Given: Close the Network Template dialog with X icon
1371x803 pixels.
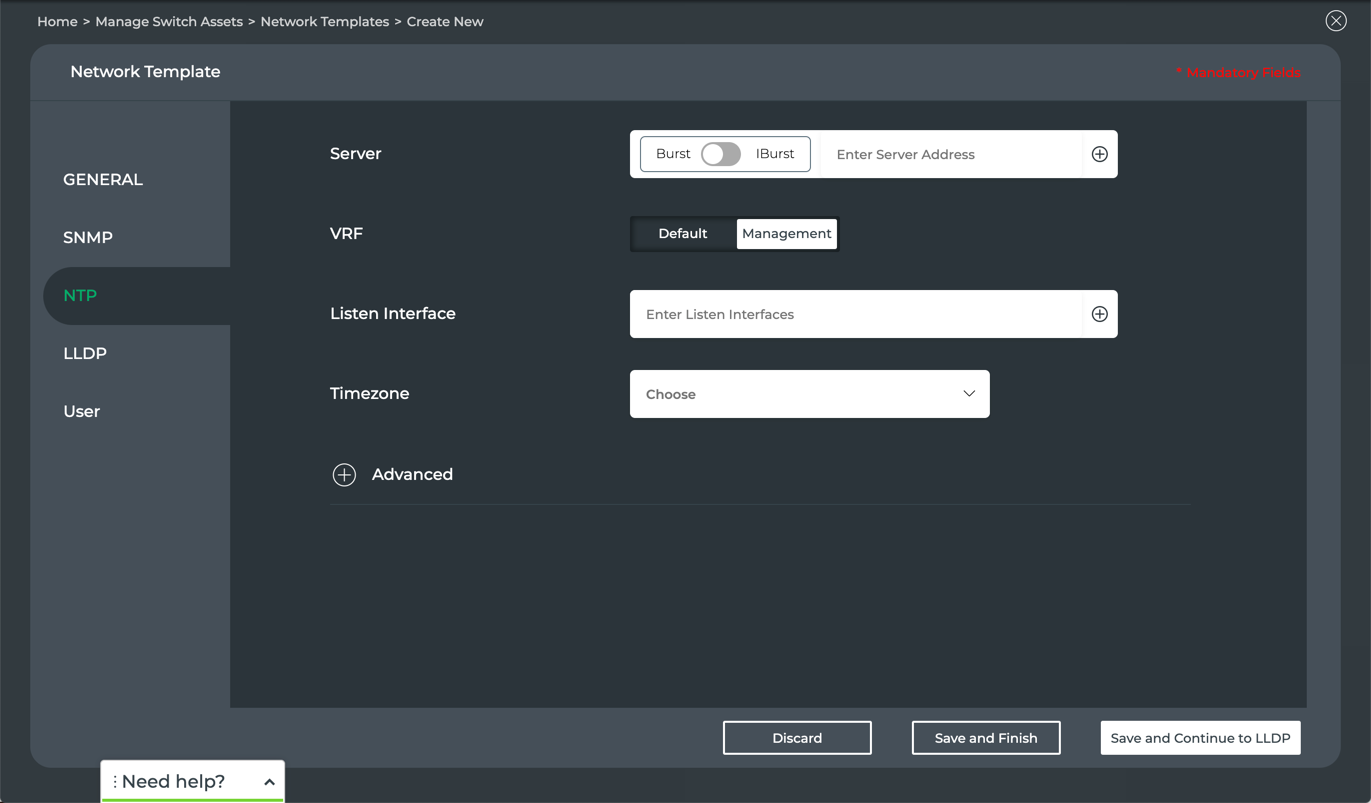Looking at the screenshot, I should tap(1335, 21).
